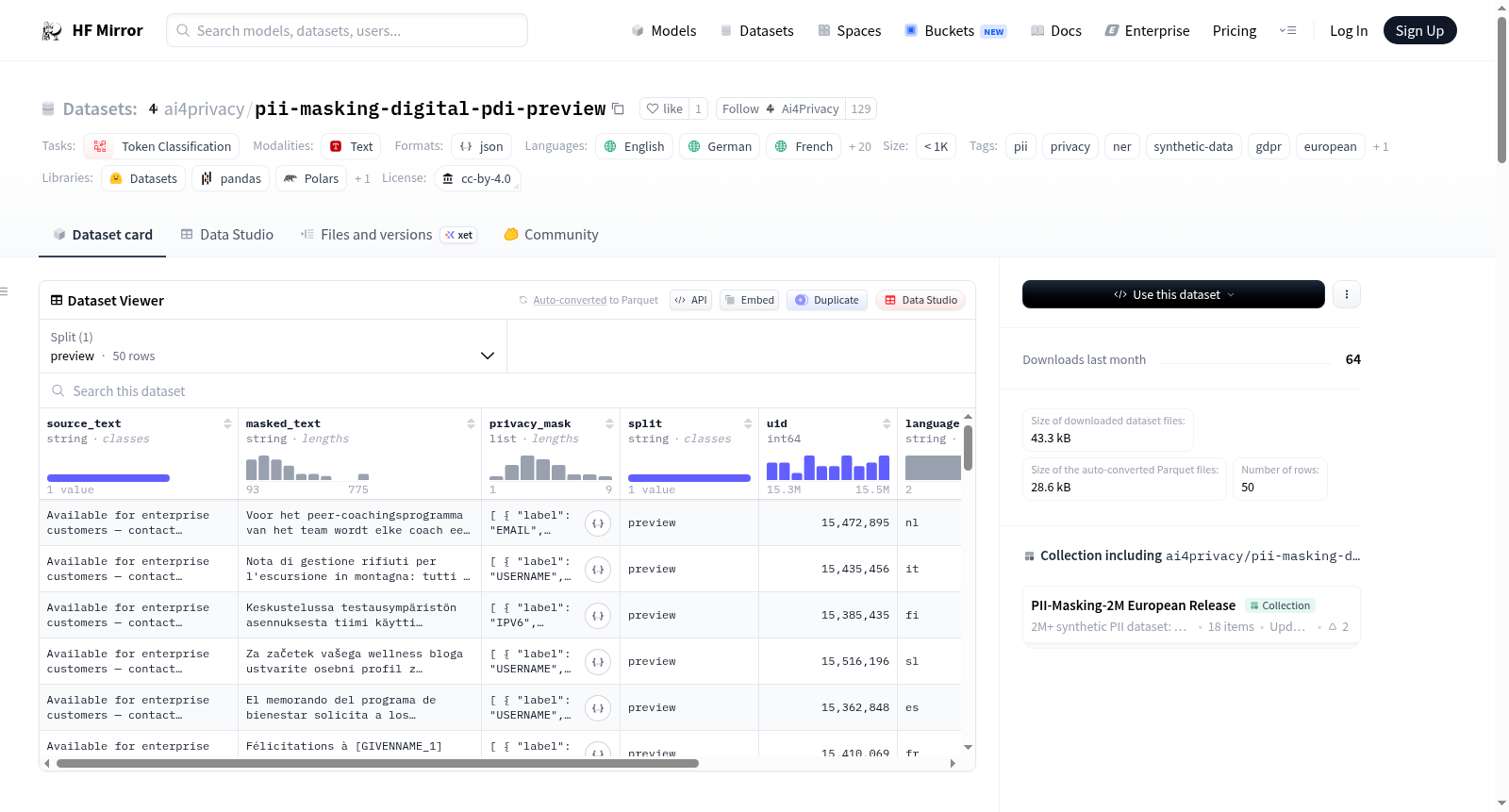1509x812 pixels.
Task: Click the masked_text lengths histogram
Action: click(307, 467)
